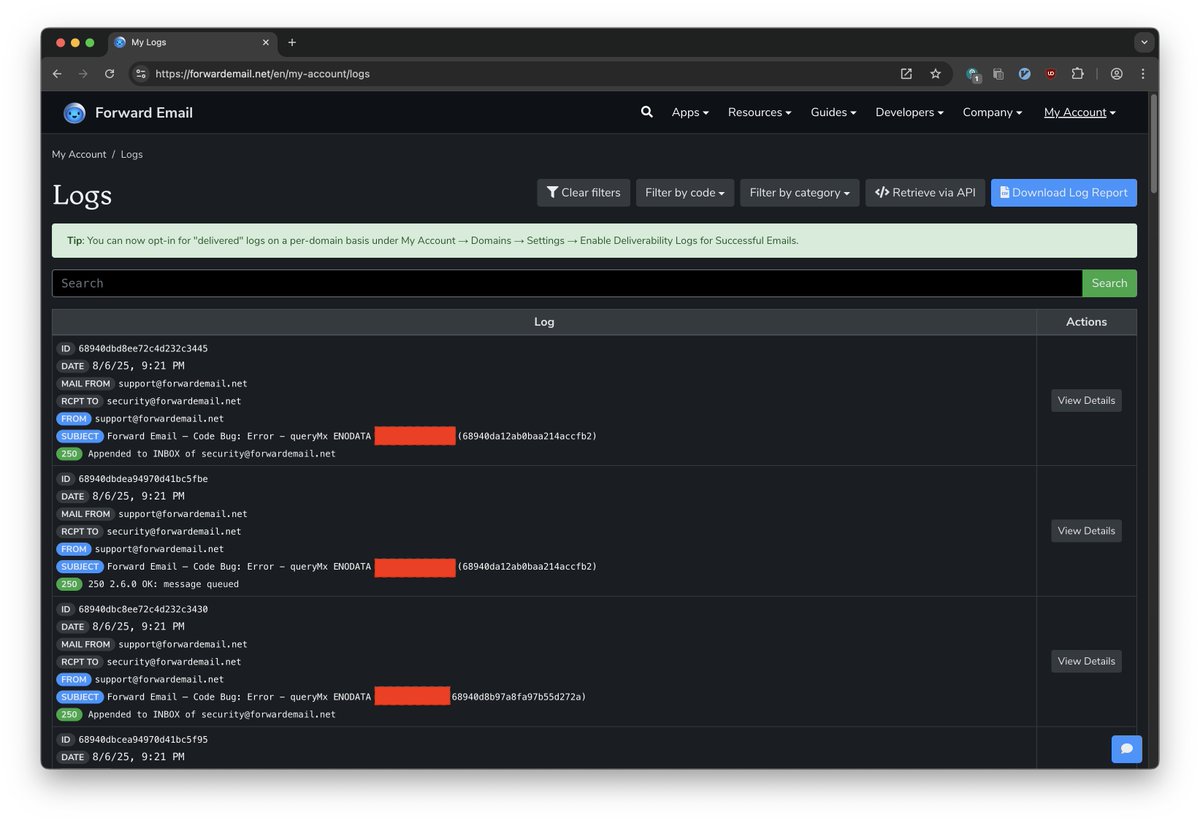Click the macOS yellow minimize window button

[75, 43]
